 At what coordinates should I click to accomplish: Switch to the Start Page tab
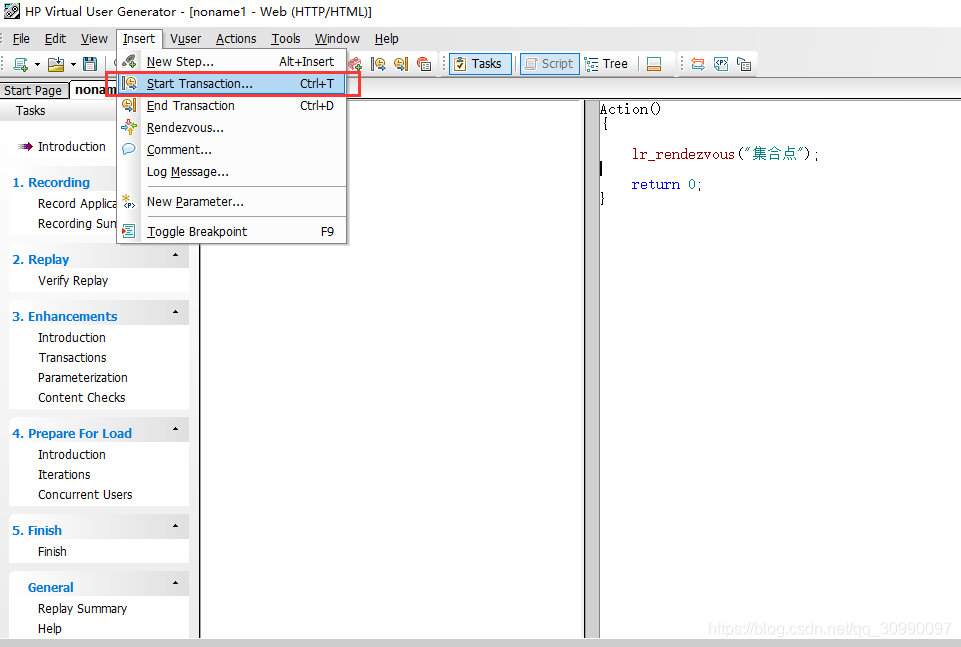coord(33,91)
